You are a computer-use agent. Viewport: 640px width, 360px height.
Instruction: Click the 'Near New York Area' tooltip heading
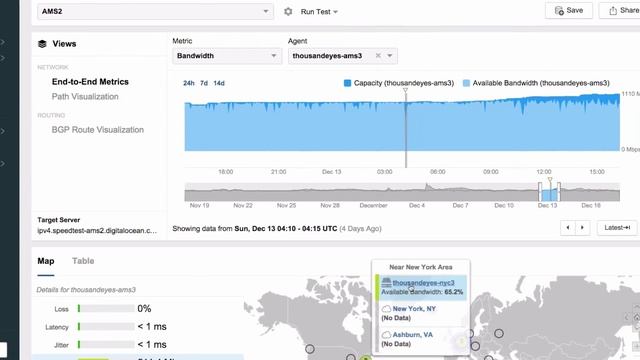[421, 267]
